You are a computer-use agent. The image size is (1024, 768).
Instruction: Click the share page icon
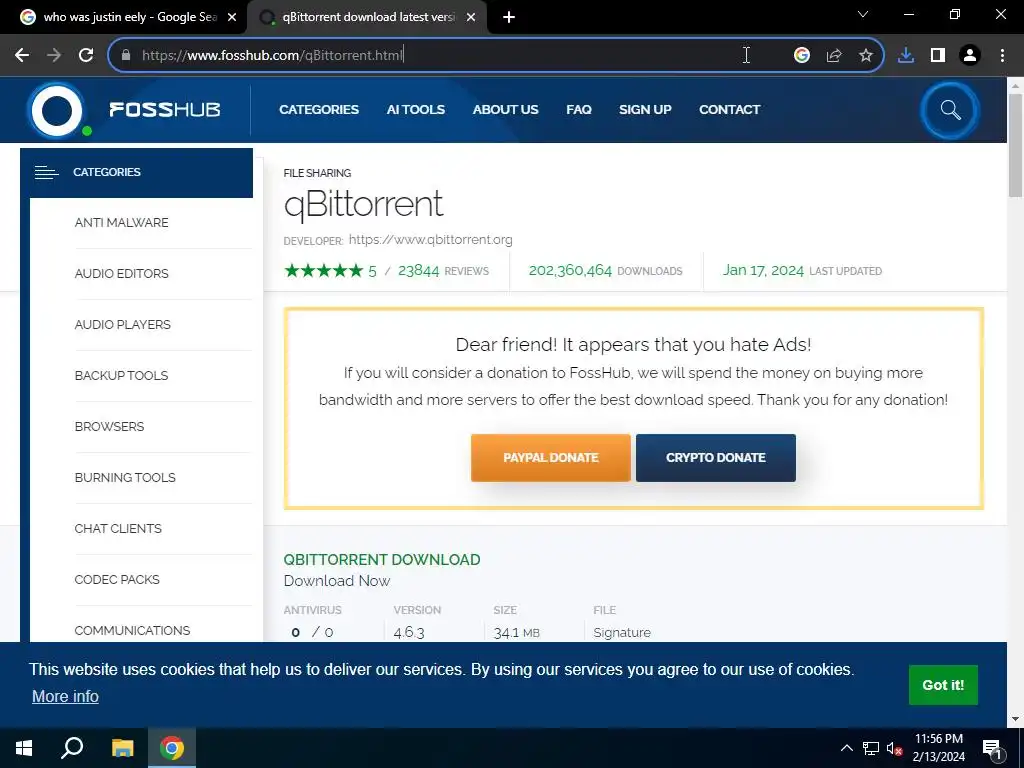point(834,56)
